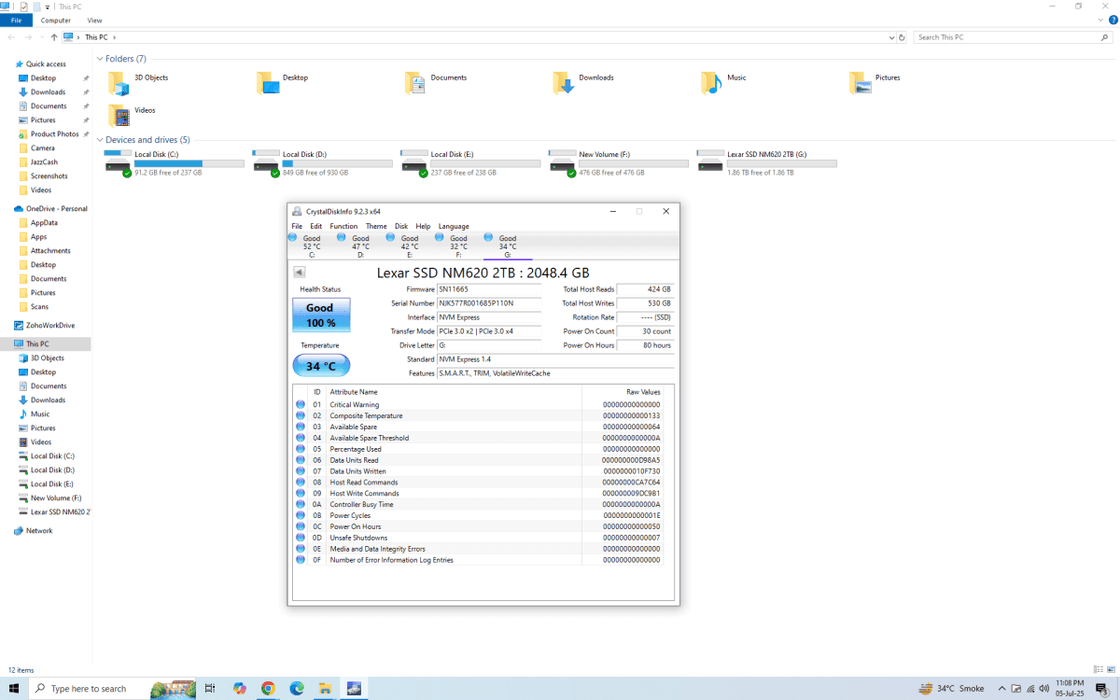Open the Function menu in CrystalDiskInfo
The width and height of the screenshot is (1120, 700).
pyautogui.click(x=343, y=226)
